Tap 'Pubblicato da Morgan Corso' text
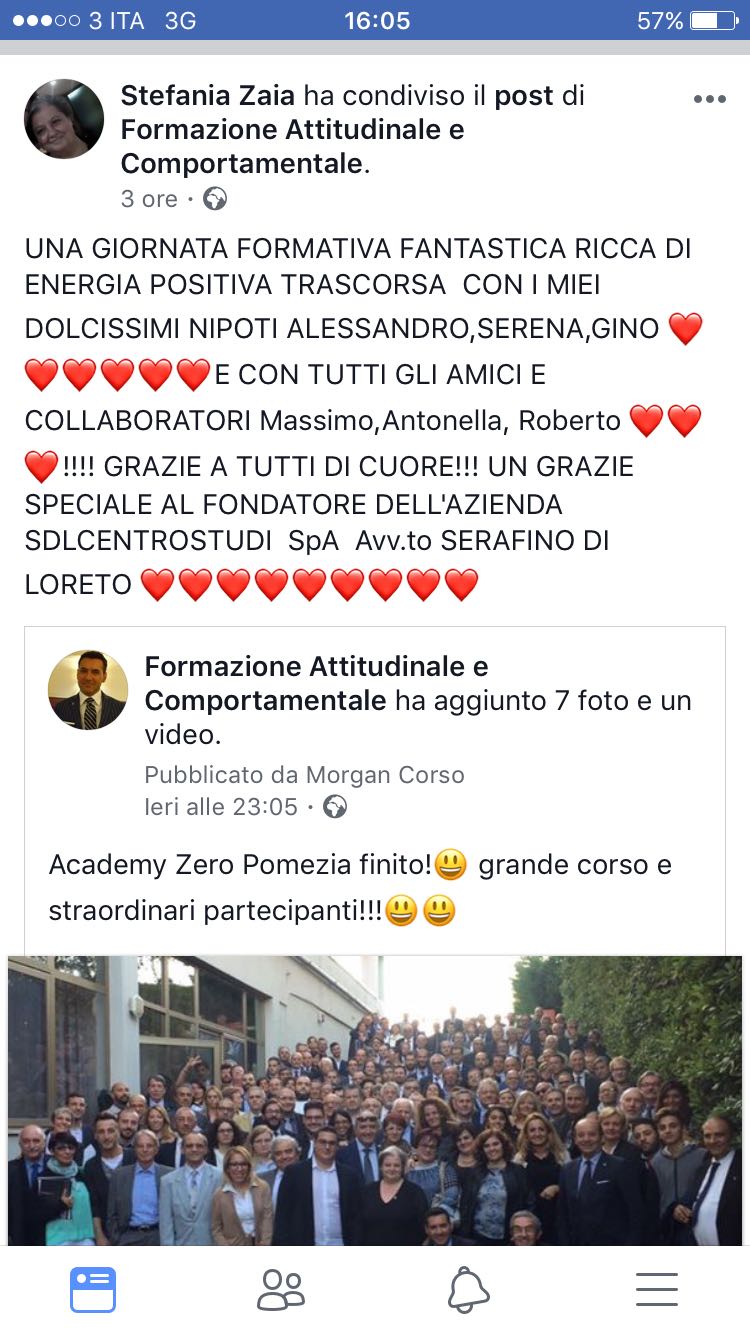Viewport: 750px width, 1334px height. tap(304, 775)
